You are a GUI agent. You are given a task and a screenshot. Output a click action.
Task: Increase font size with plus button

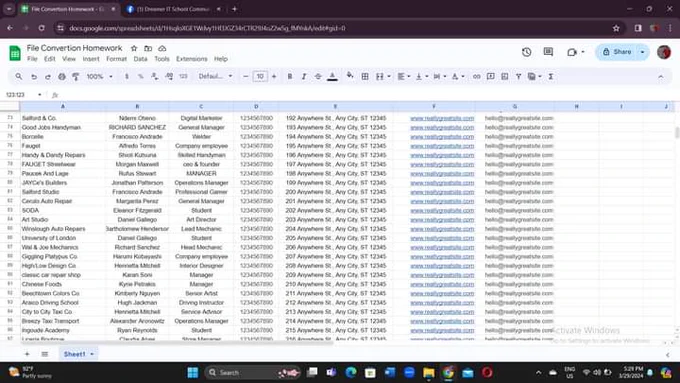[274, 76]
